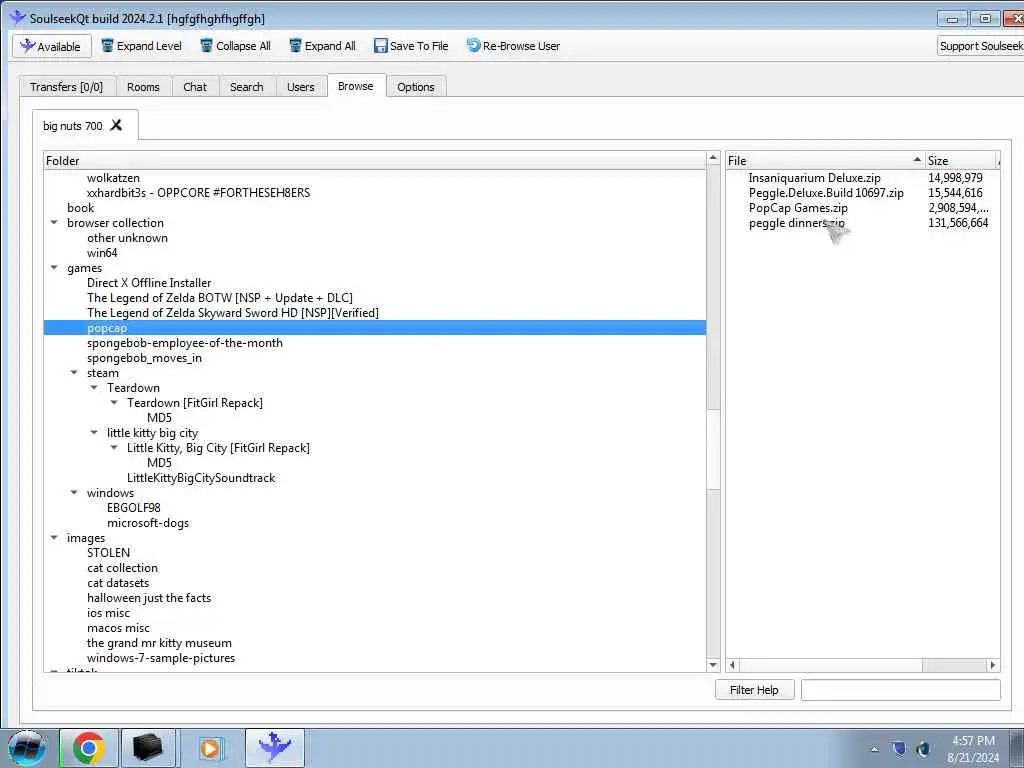
Task: Select The Legend of Zelda BOTW folder
Action: coord(219,298)
